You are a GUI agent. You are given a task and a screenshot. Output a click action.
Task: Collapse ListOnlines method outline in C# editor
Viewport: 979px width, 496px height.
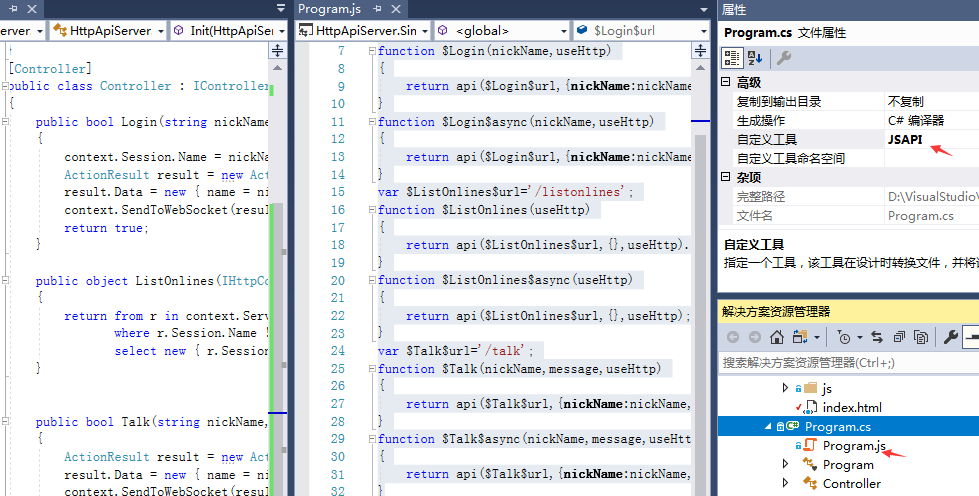(6, 280)
